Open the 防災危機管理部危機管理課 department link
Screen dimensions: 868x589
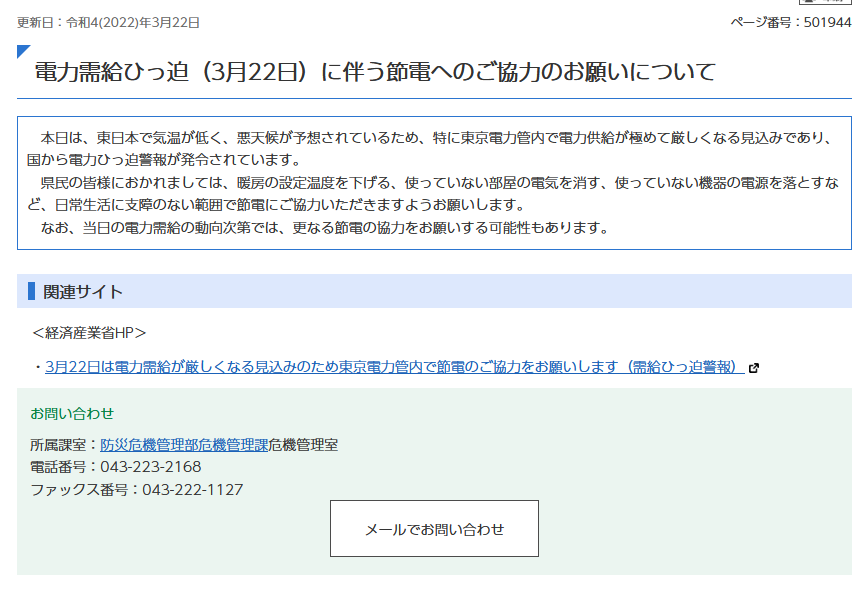point(184,445)
